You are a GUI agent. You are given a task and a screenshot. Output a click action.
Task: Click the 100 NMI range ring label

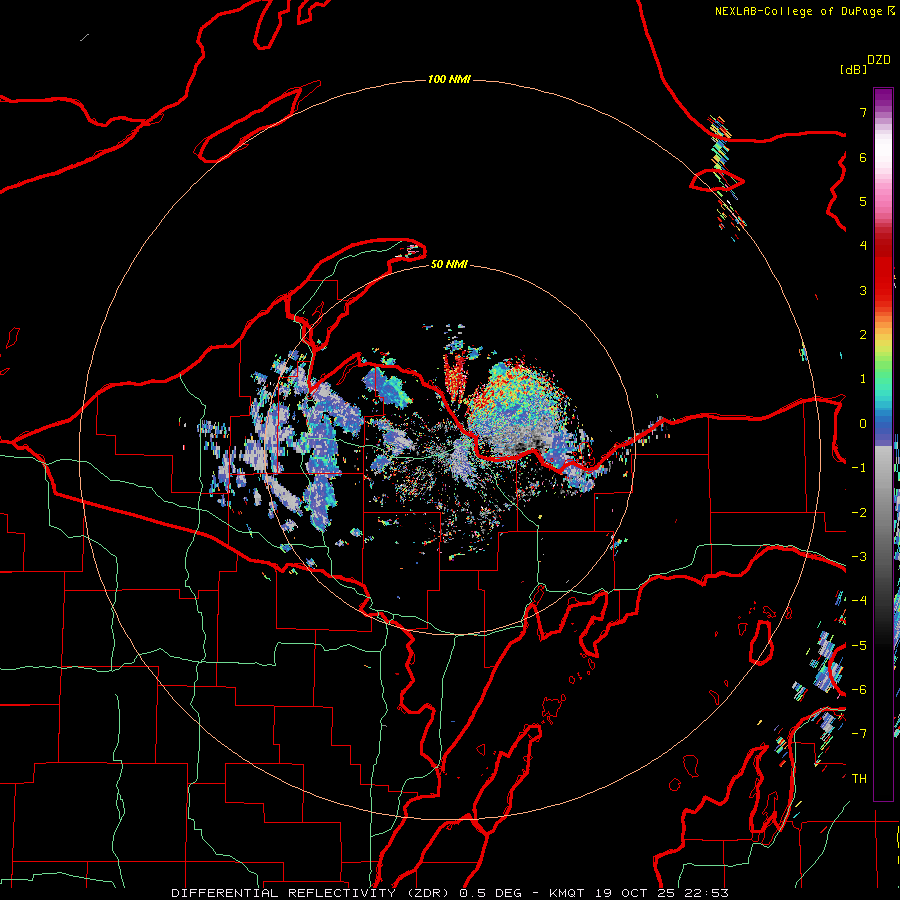point(449,79)
